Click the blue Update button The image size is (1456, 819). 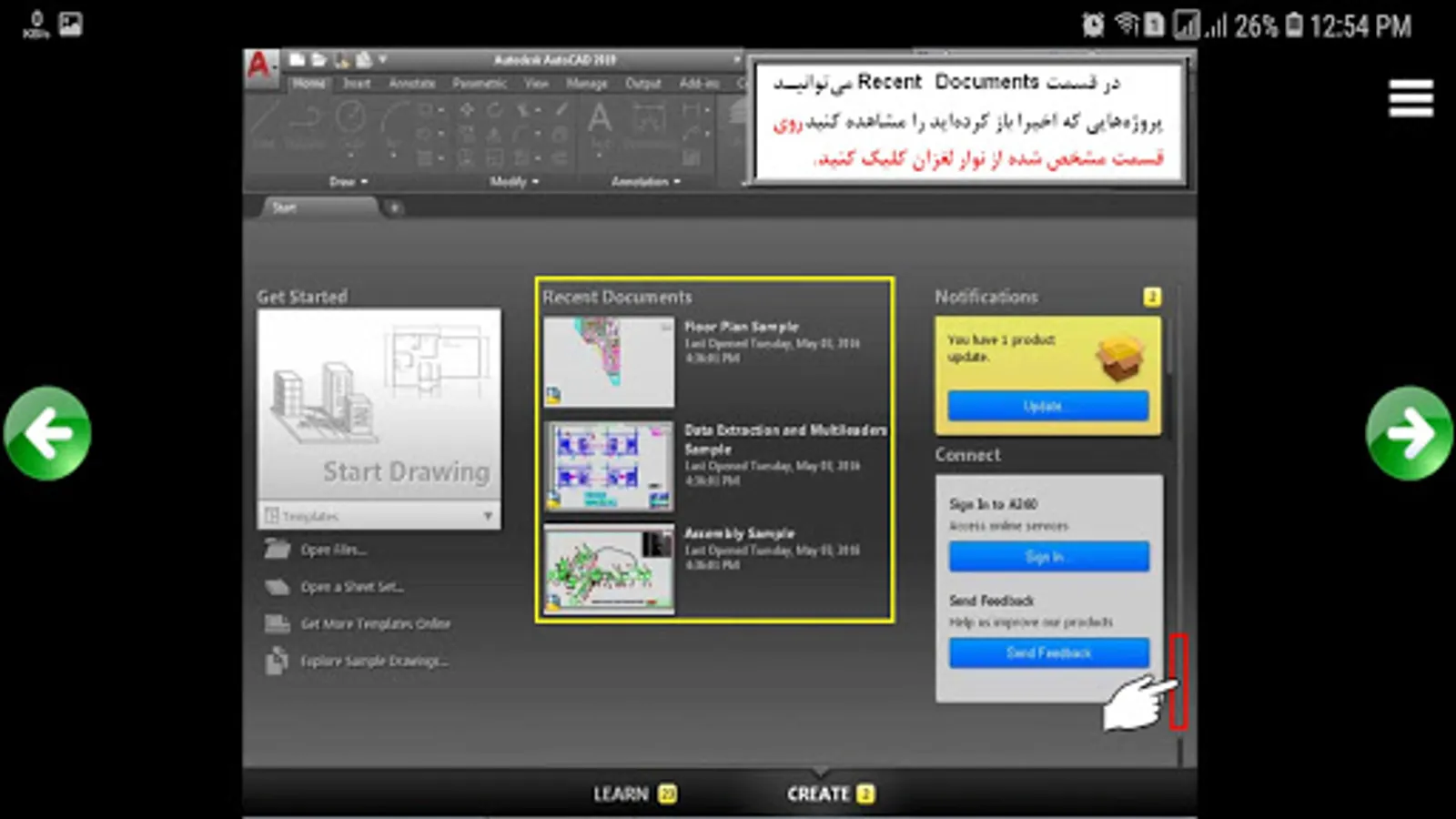[x=1048, y=406]
